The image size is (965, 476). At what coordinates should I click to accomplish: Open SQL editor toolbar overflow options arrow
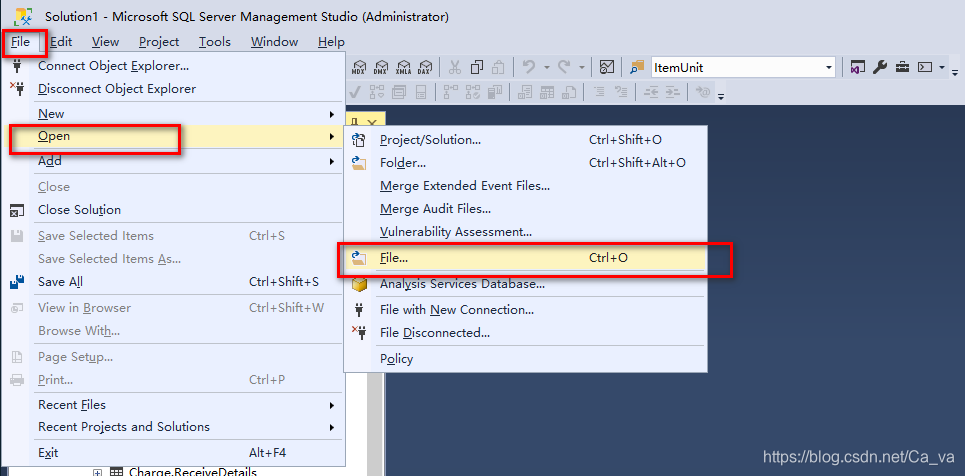(x=721, y=96)
